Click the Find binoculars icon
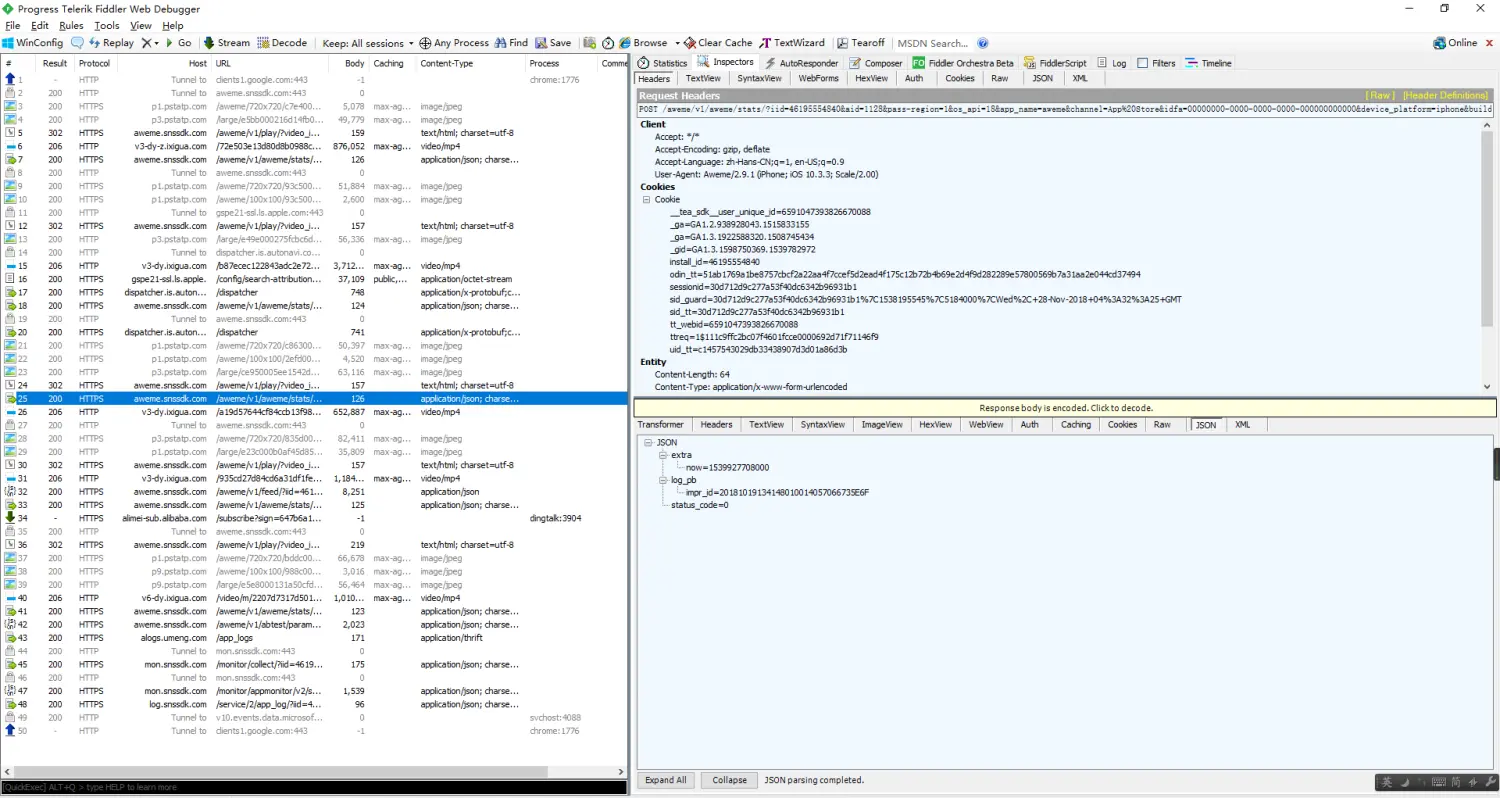The width and height of the screenshot is (1500, 798). [500, 43]
